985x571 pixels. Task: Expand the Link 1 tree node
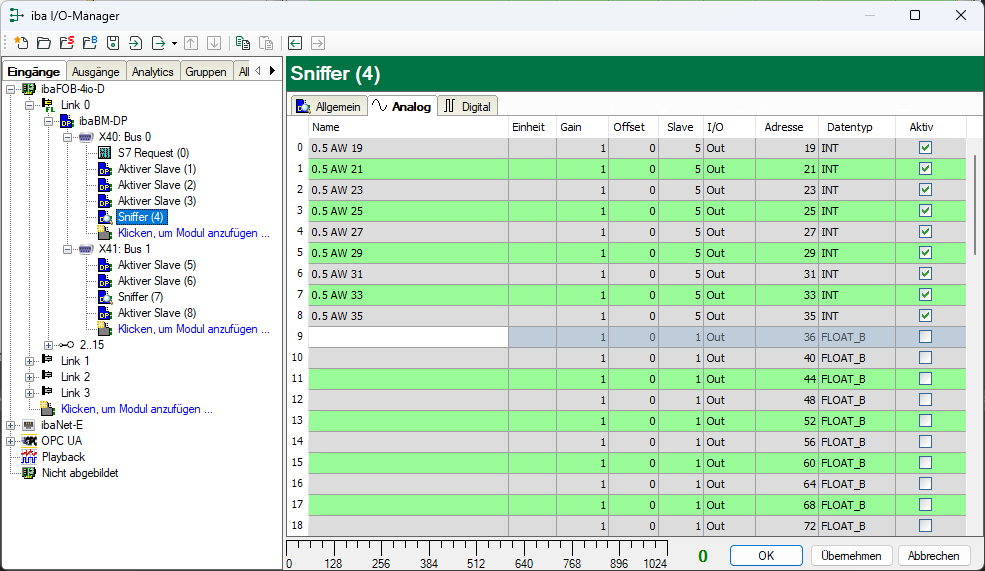coord(30,361)
